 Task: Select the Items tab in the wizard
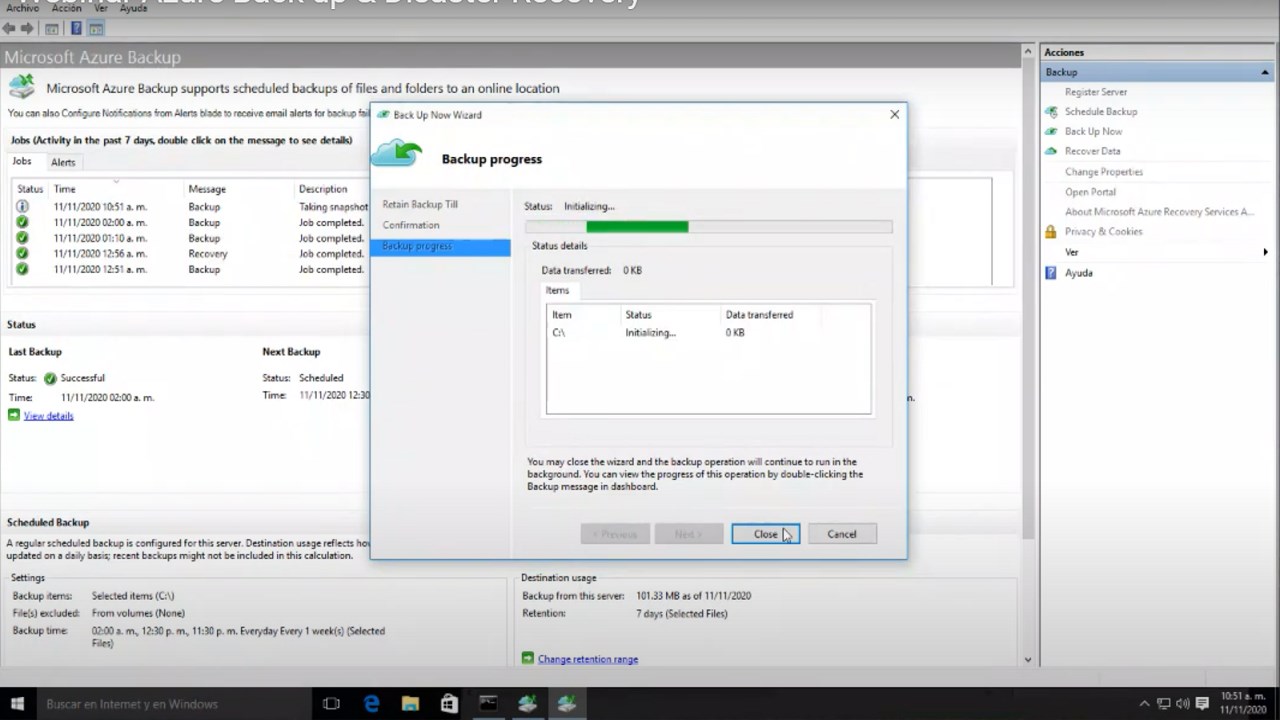(558, 290)
